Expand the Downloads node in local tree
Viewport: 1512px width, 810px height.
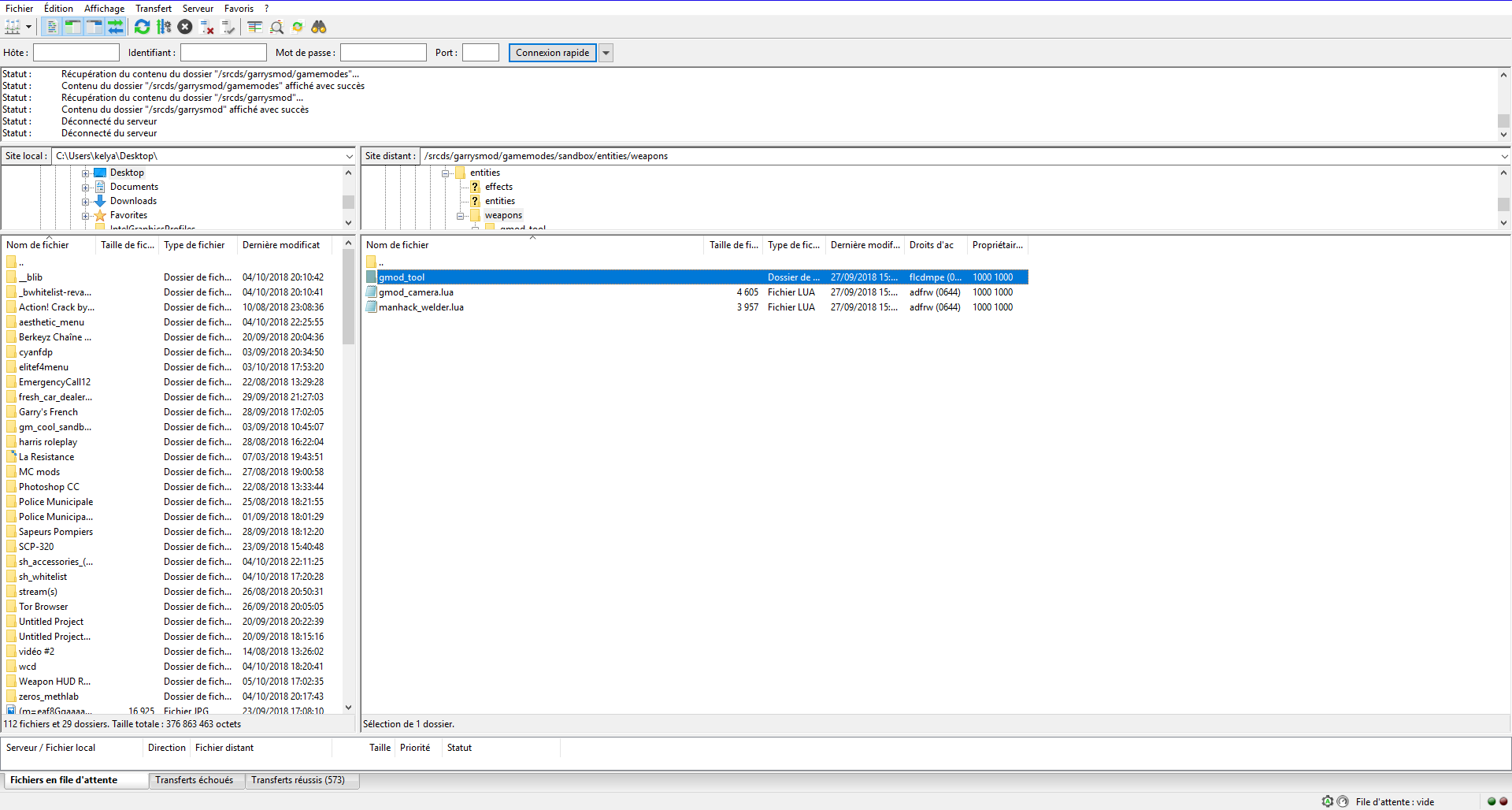click(85, 202)
